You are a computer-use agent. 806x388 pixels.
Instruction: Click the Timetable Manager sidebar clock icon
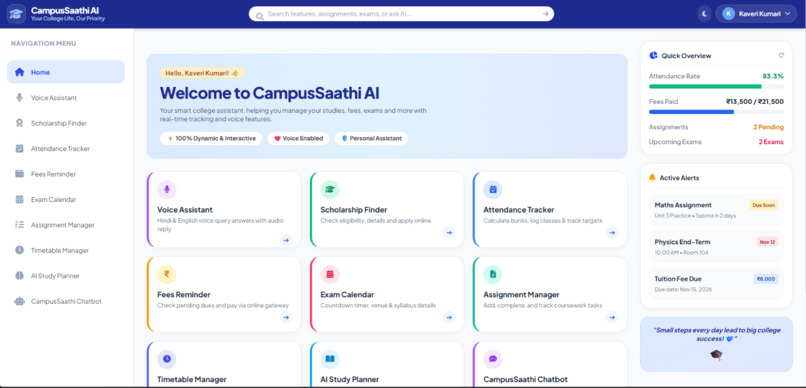tap(20, 250)
